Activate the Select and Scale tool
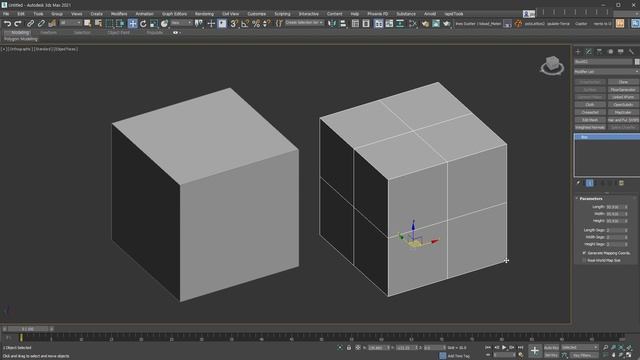Screen dimensions: 640x360 153,24
